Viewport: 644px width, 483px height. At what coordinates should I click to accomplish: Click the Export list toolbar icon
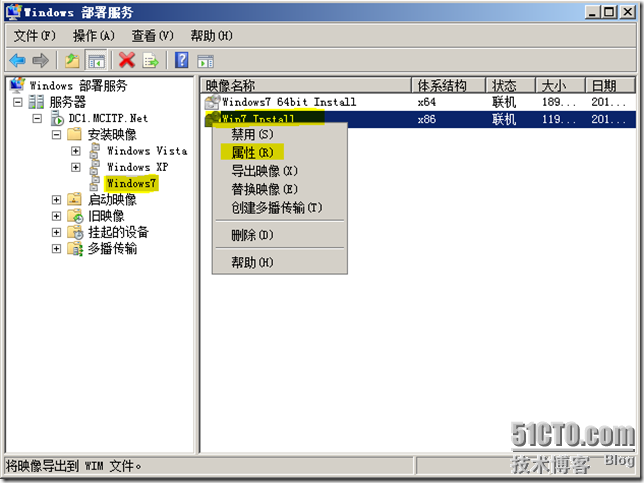click(x=150, y=61)
